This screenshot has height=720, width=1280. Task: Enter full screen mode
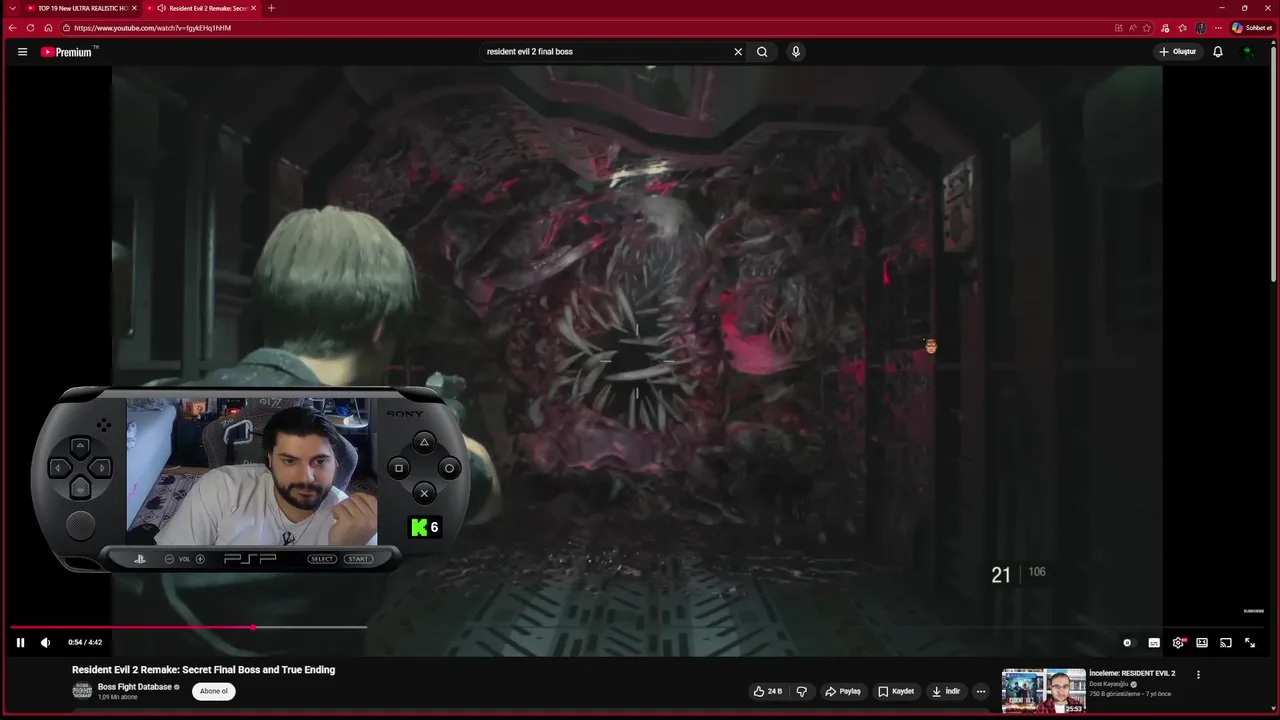[1250, 643]
